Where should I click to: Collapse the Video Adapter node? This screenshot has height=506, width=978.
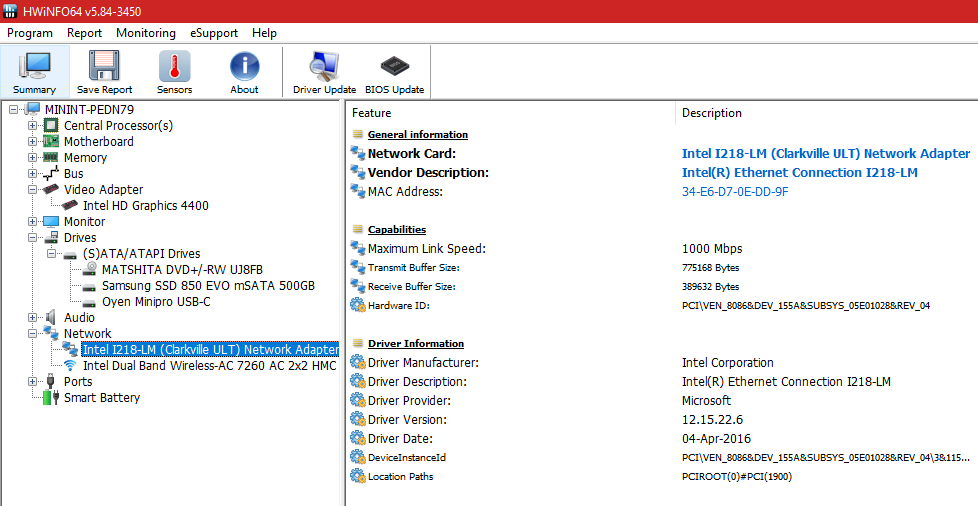pos(32,190)
